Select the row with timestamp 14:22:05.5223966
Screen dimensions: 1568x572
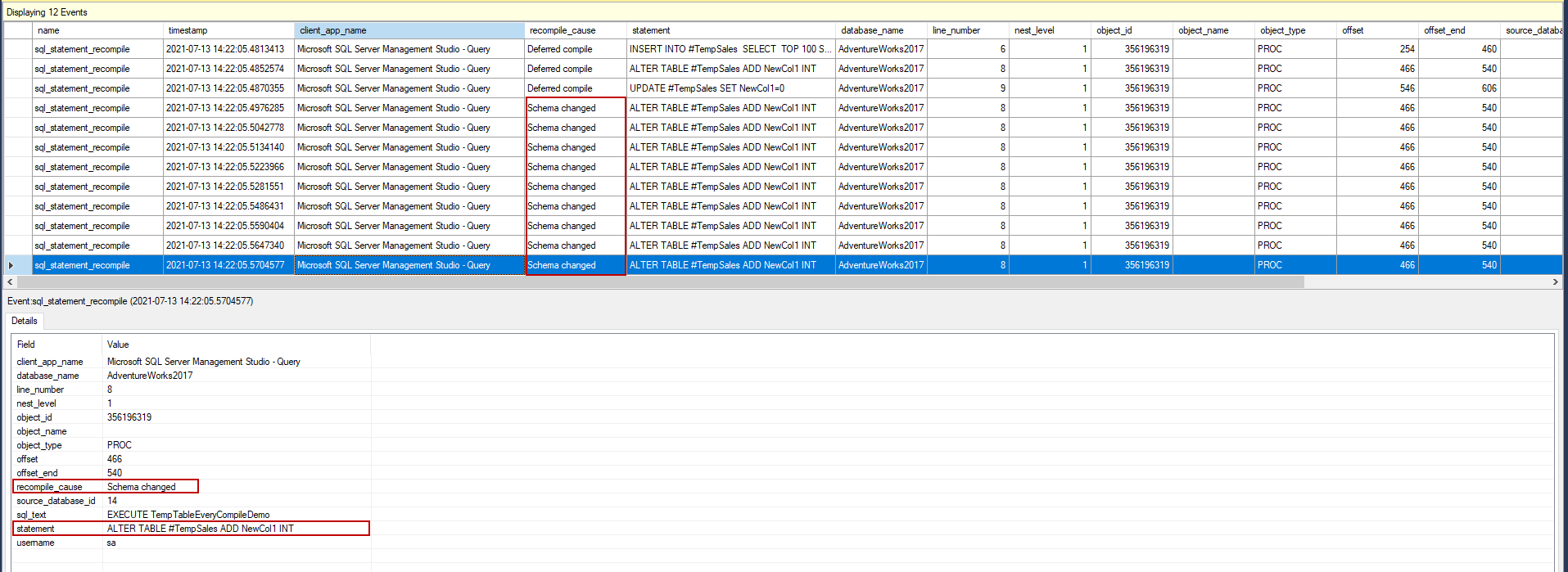(x=783, y=167)
